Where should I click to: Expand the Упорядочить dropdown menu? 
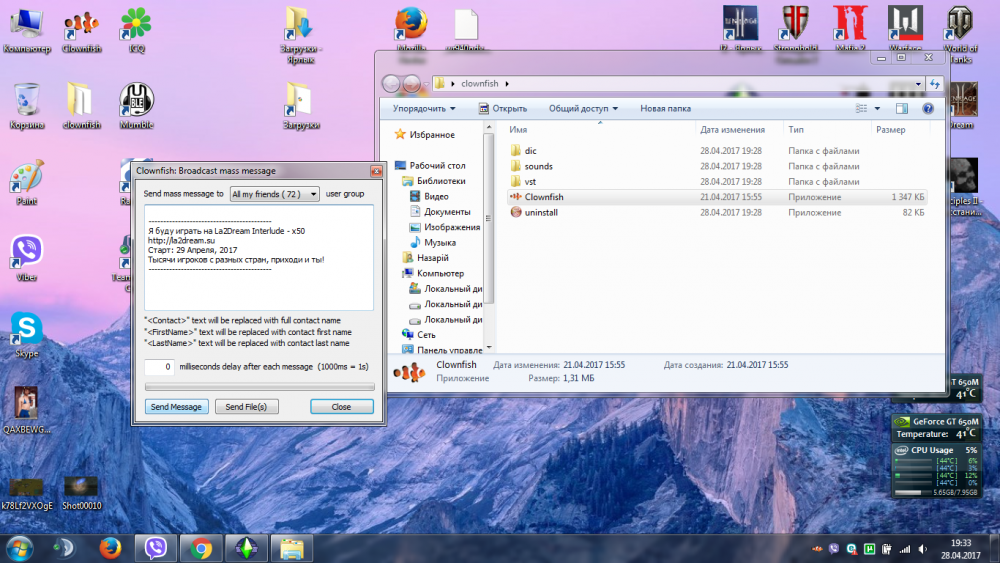424,108
